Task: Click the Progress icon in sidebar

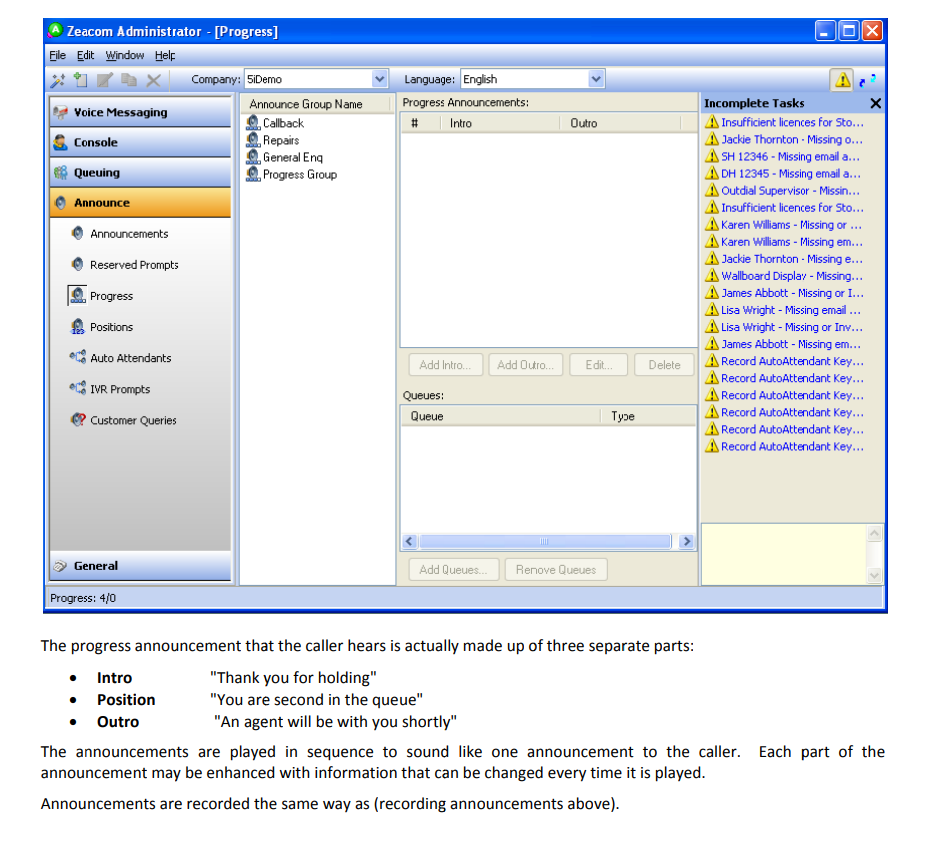Action: 77,296
